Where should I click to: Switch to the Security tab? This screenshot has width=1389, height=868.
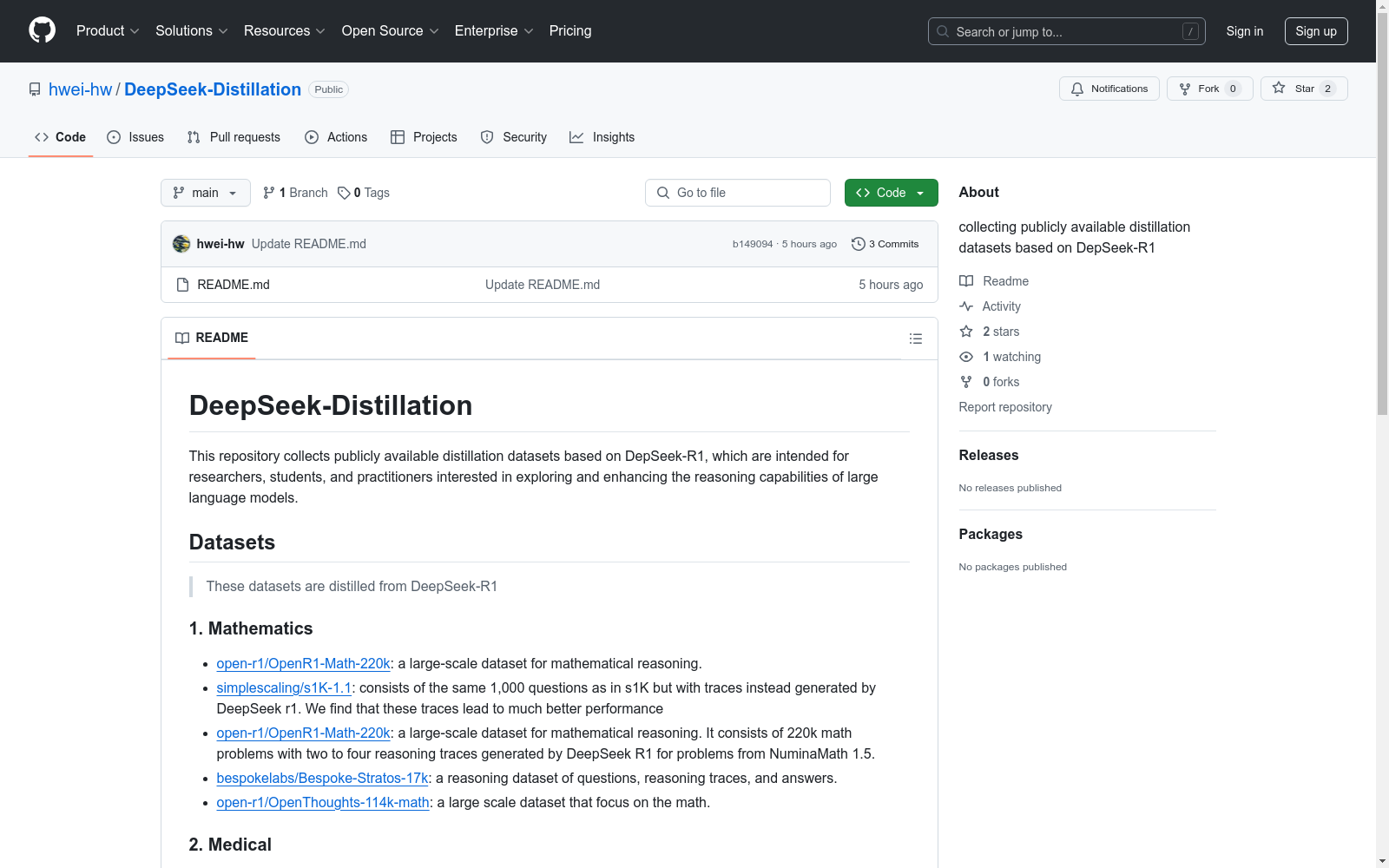pyautogui.click(x=514, y=137)
